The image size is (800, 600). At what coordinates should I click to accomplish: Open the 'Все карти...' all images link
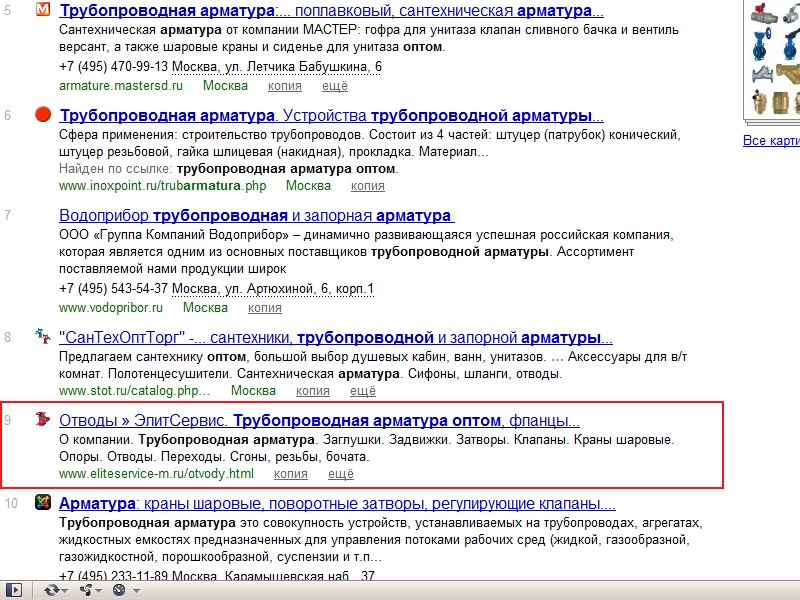click(771, 140)
